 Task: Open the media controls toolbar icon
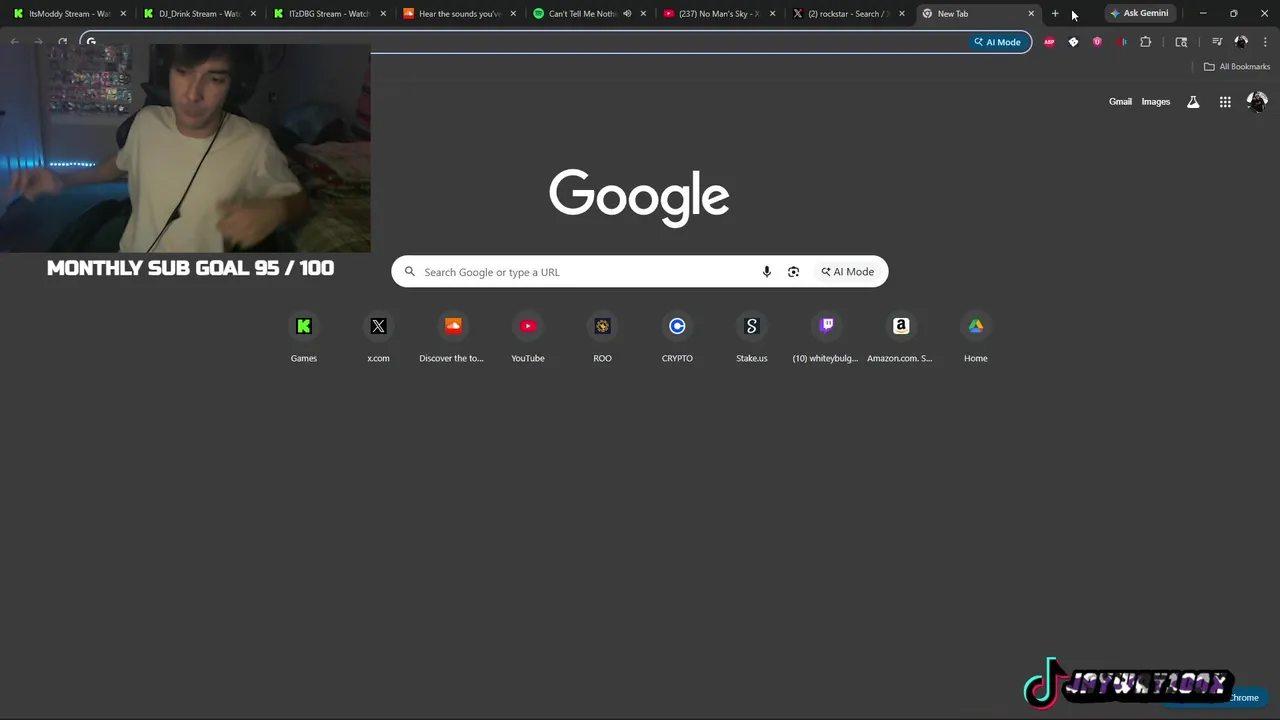click(1217, 42)
